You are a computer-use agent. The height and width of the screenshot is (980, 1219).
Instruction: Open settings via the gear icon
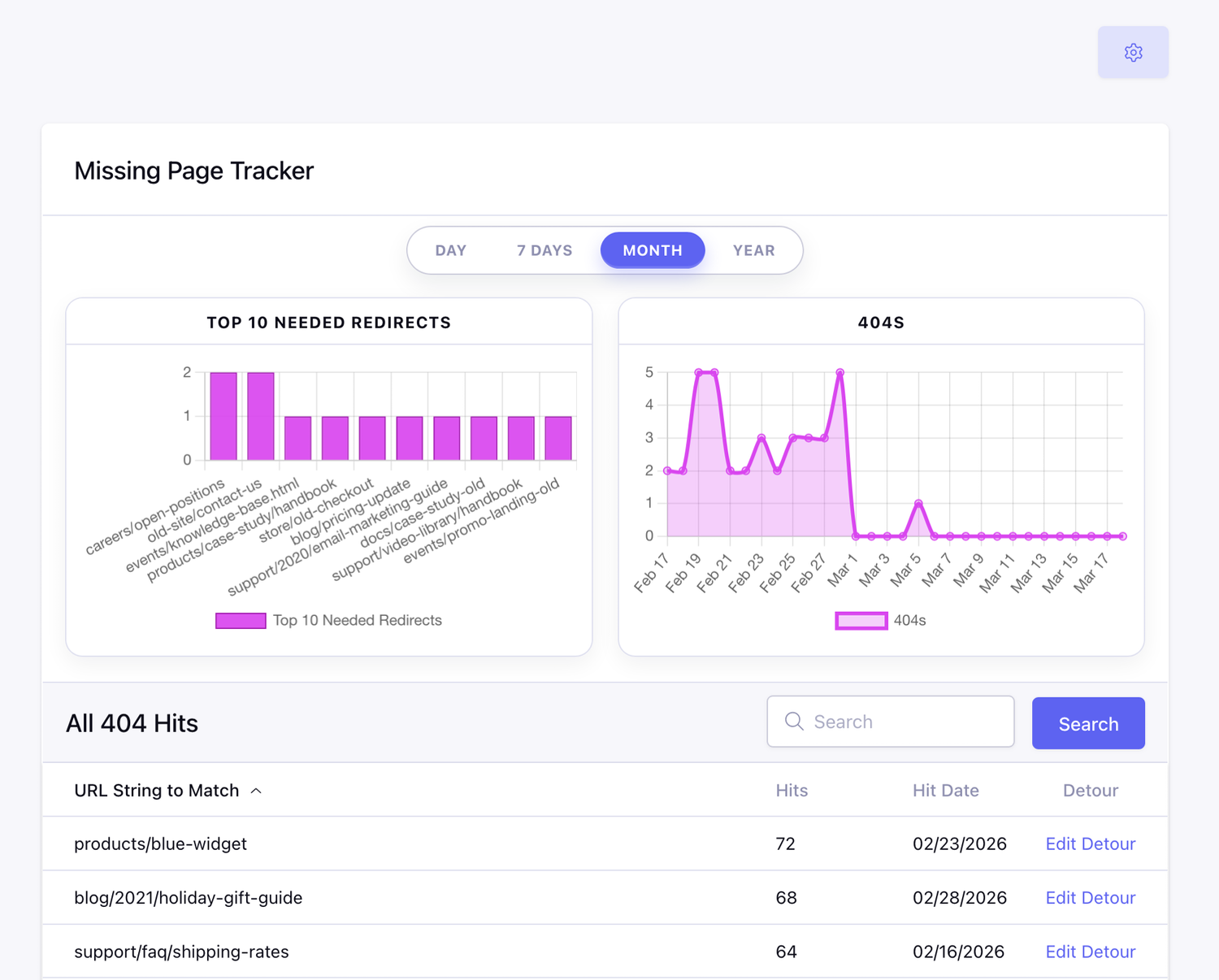[1133, 53]
